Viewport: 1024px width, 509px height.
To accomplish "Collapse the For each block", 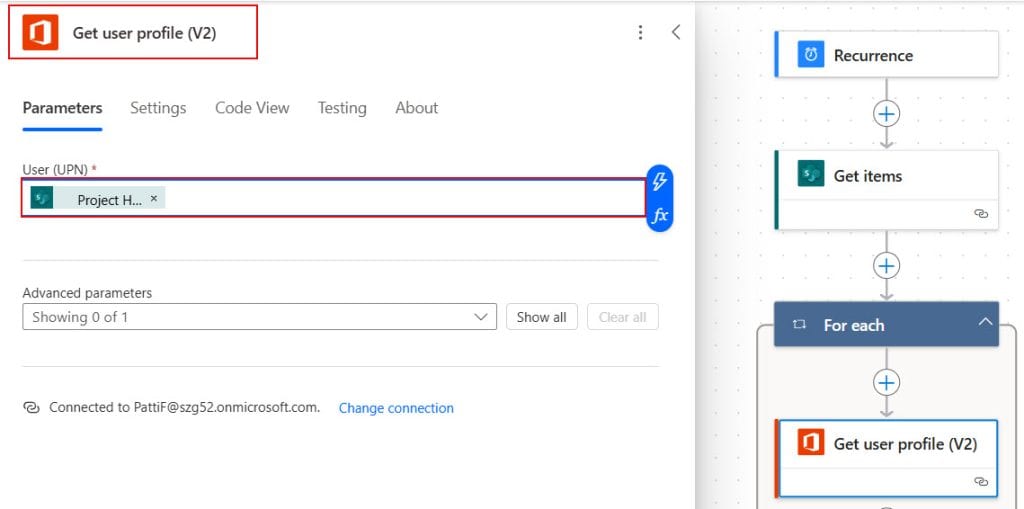I will point(985,321).
